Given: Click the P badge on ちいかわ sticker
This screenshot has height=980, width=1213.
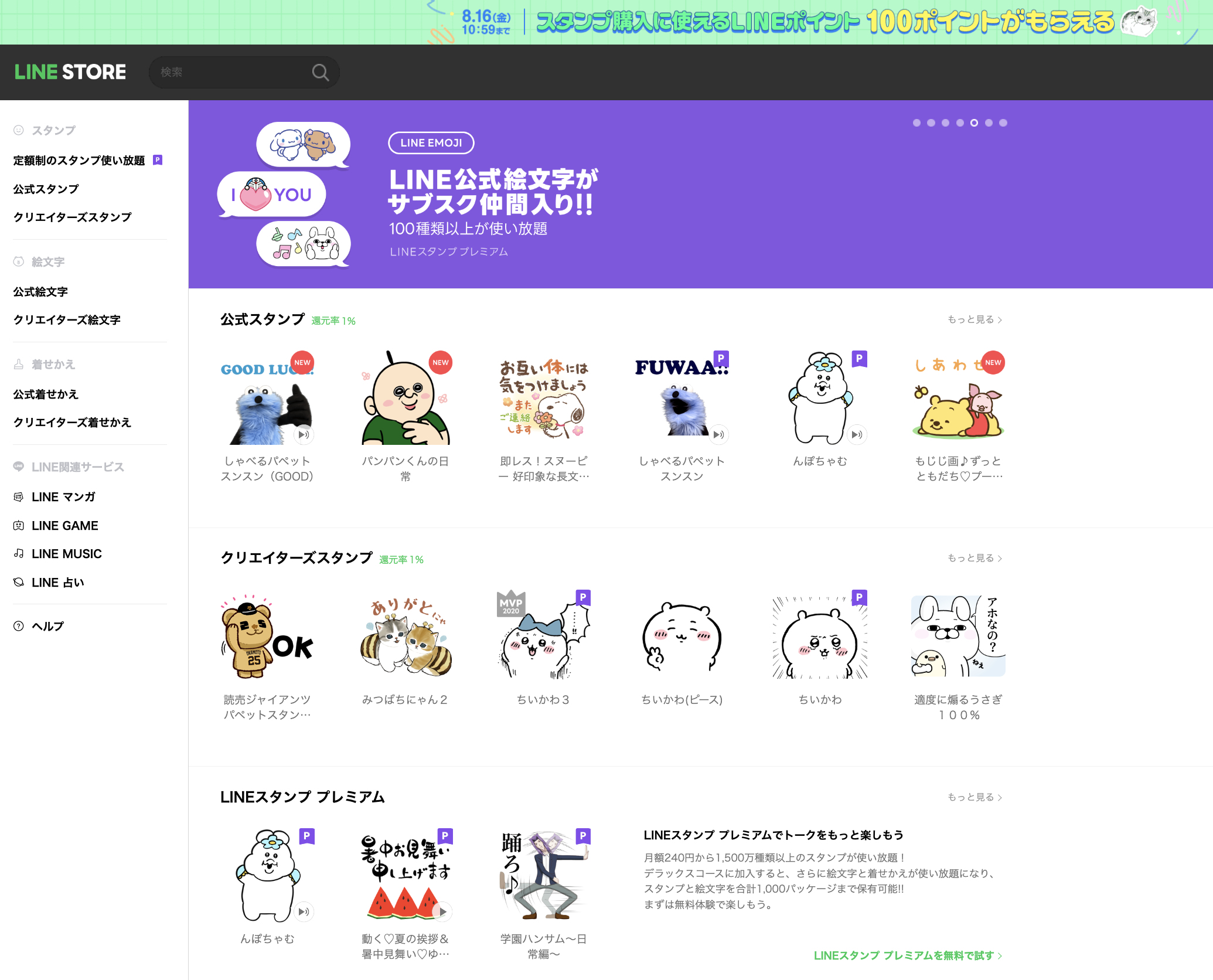Looking at the screenshot, I should click(x=859, y=597).
